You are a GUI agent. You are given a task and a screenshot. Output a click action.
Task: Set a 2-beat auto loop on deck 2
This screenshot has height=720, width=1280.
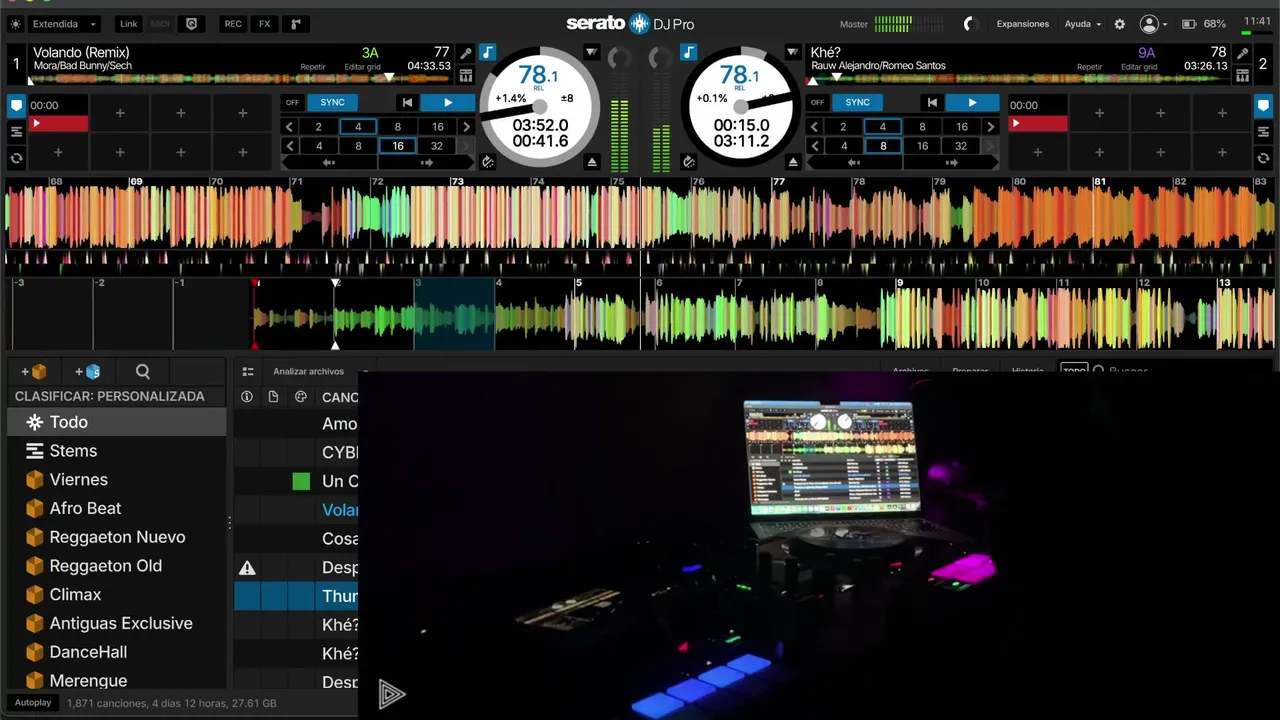point(843,127)
